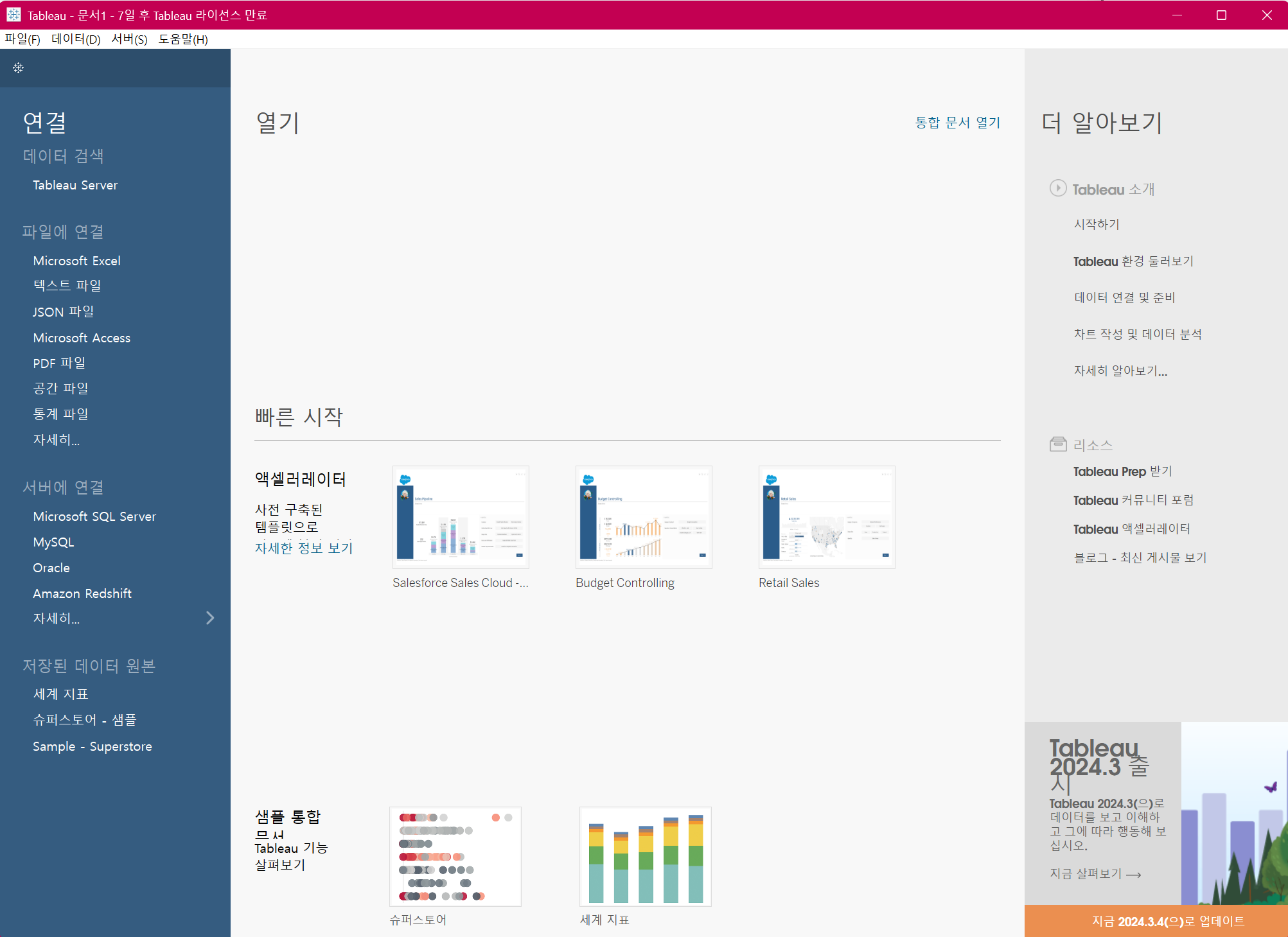
Task: Open the 서버(S) menu
Action: point(129,39)
